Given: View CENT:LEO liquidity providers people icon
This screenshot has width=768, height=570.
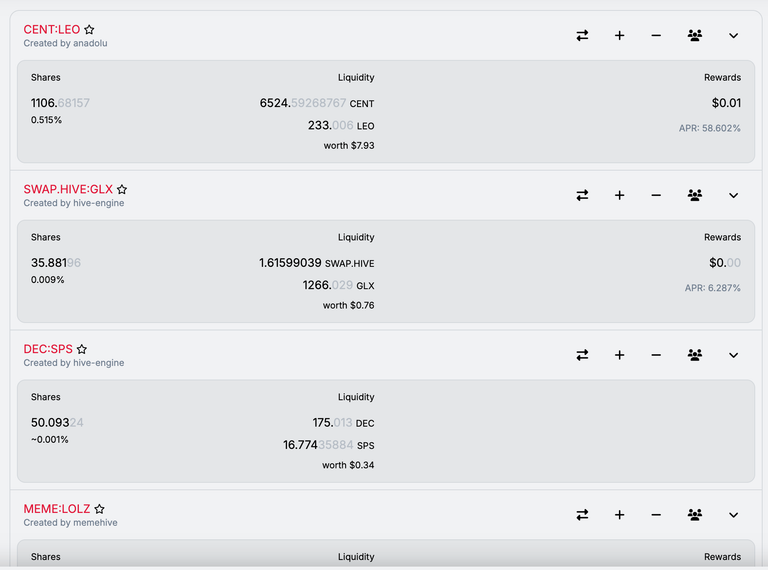Looking at the screenshot, I should tap(695, 35).
